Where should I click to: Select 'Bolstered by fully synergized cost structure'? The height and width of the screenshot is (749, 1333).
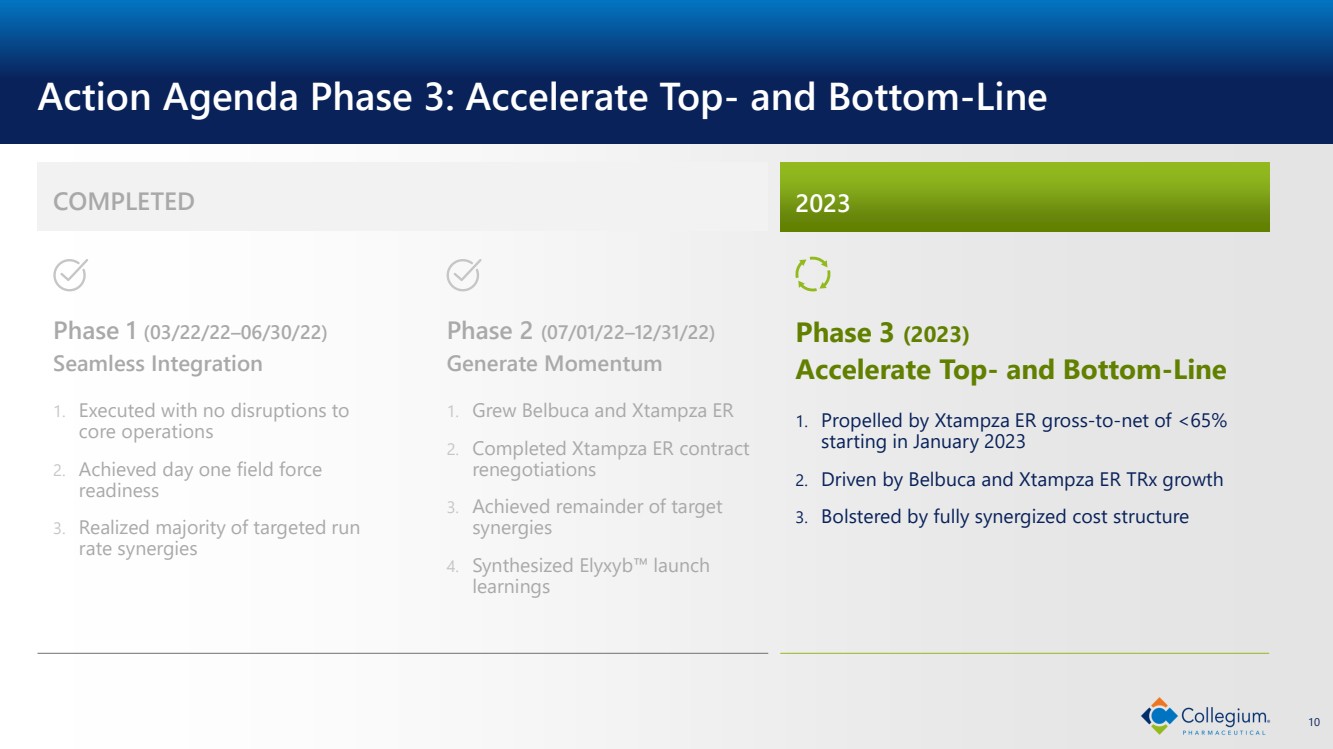pyautogui.click(x=1004, y=517)
